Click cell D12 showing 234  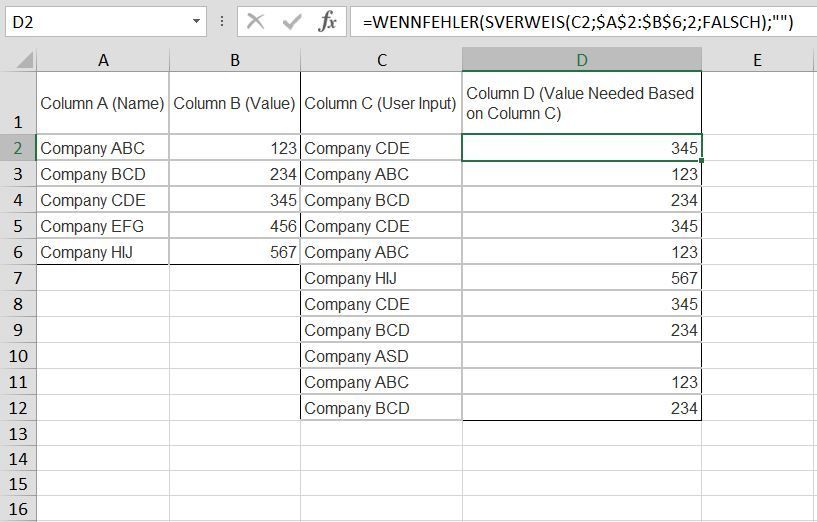582,408
